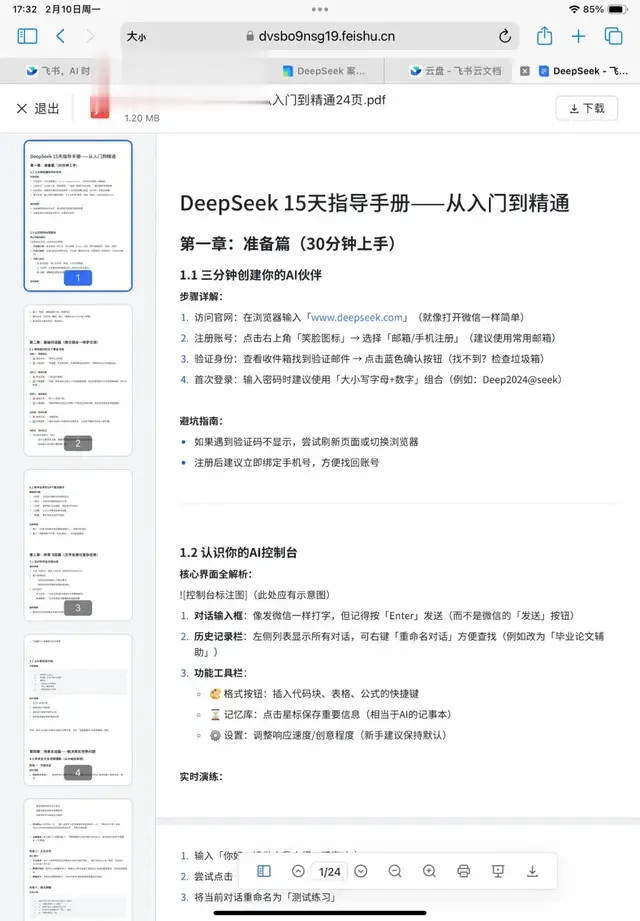Screen dimensions: 640x921
Task: Zoom out with the minus magnifier
Action: click(x=395, y=871)
